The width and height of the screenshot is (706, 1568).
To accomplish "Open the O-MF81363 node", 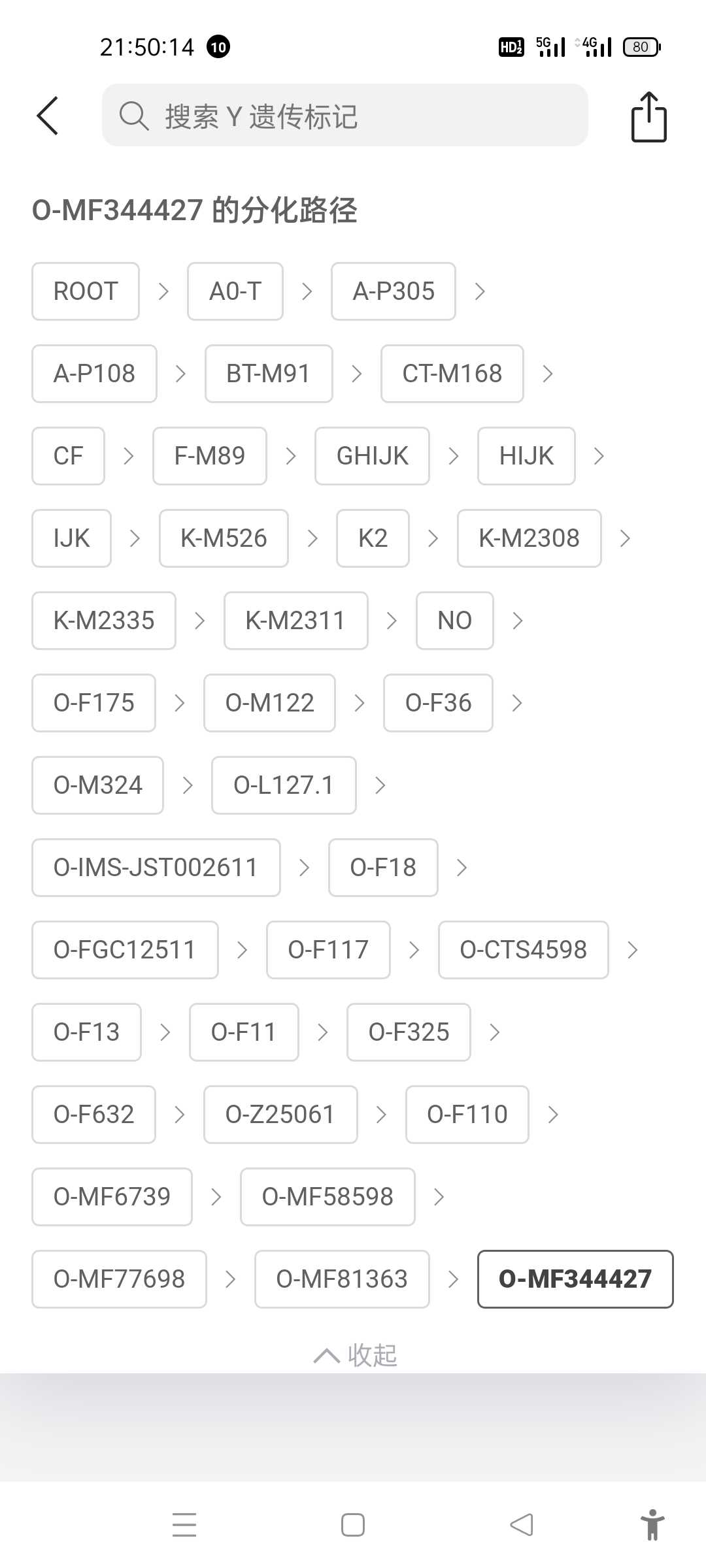I will pyautogui.click(x=342, y=1279).
